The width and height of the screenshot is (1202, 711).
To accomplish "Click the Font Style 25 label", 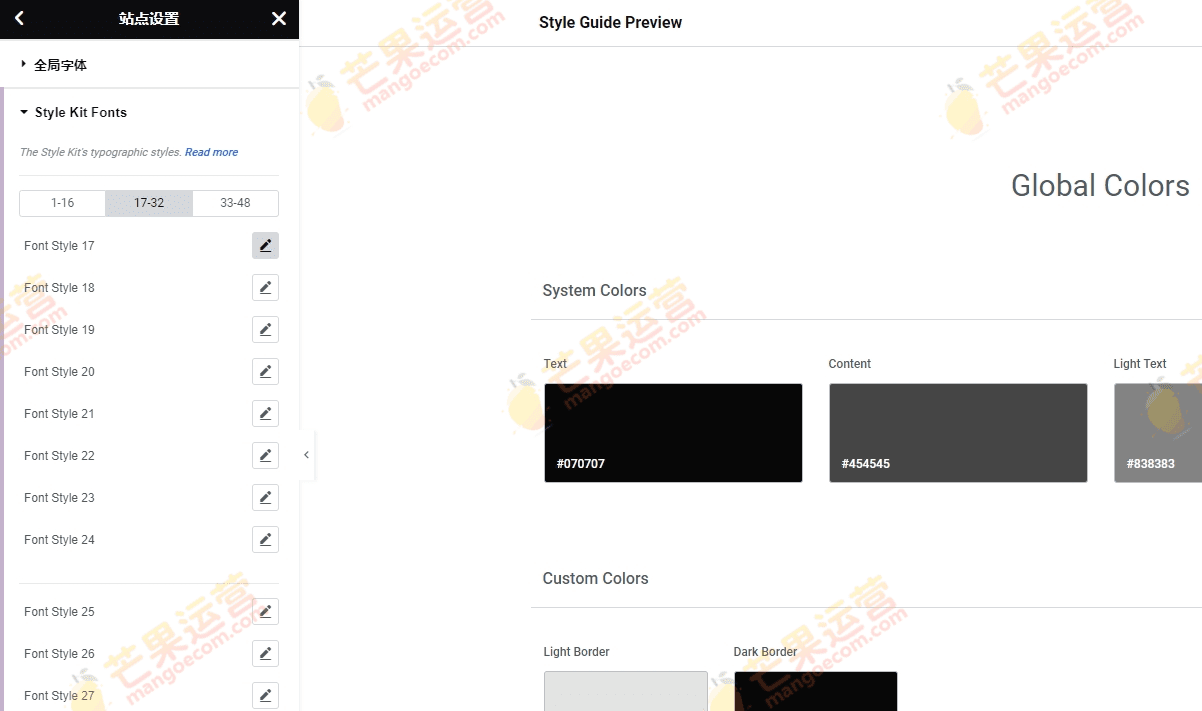I will (59, 612).
